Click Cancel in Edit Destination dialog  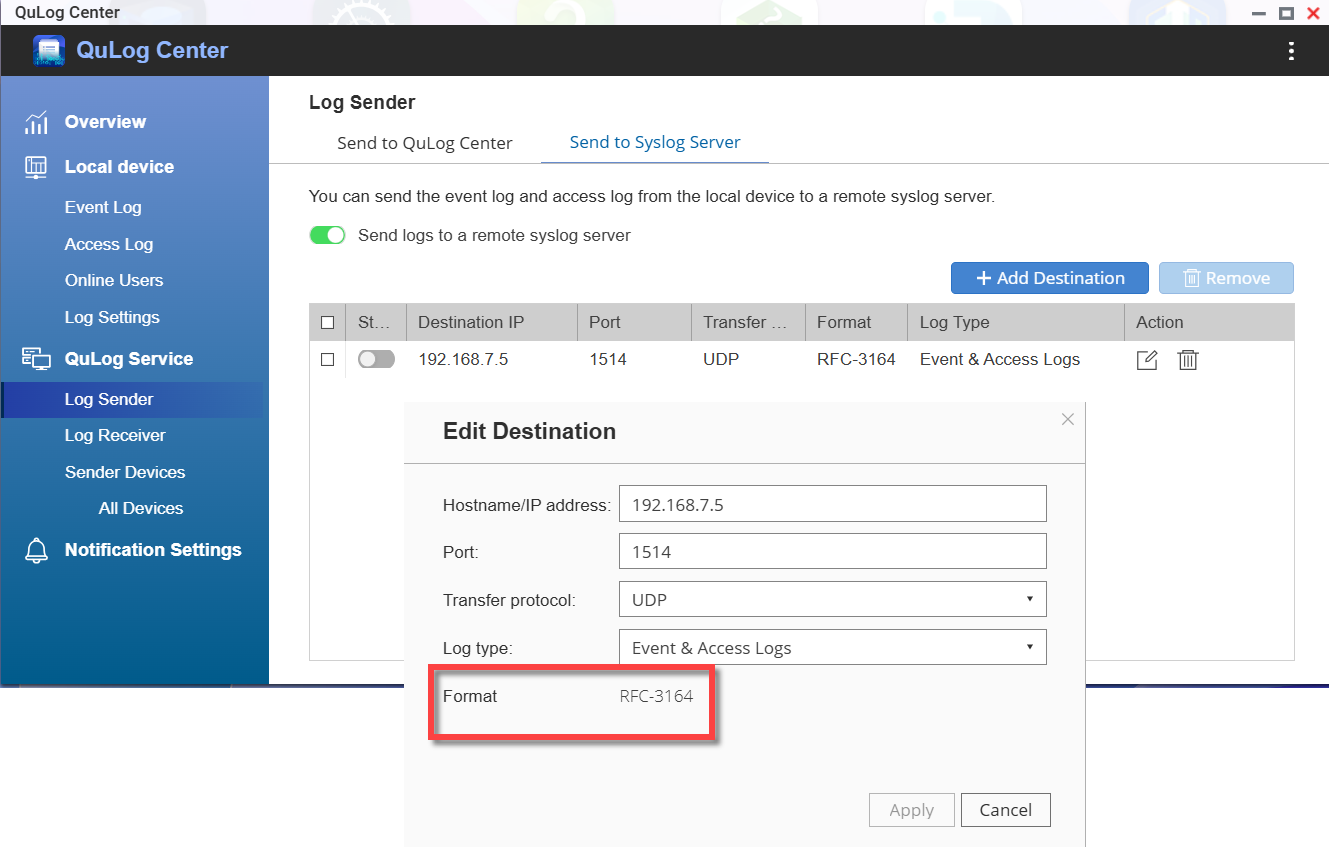pyautogui.click(x=1005, y=810)
